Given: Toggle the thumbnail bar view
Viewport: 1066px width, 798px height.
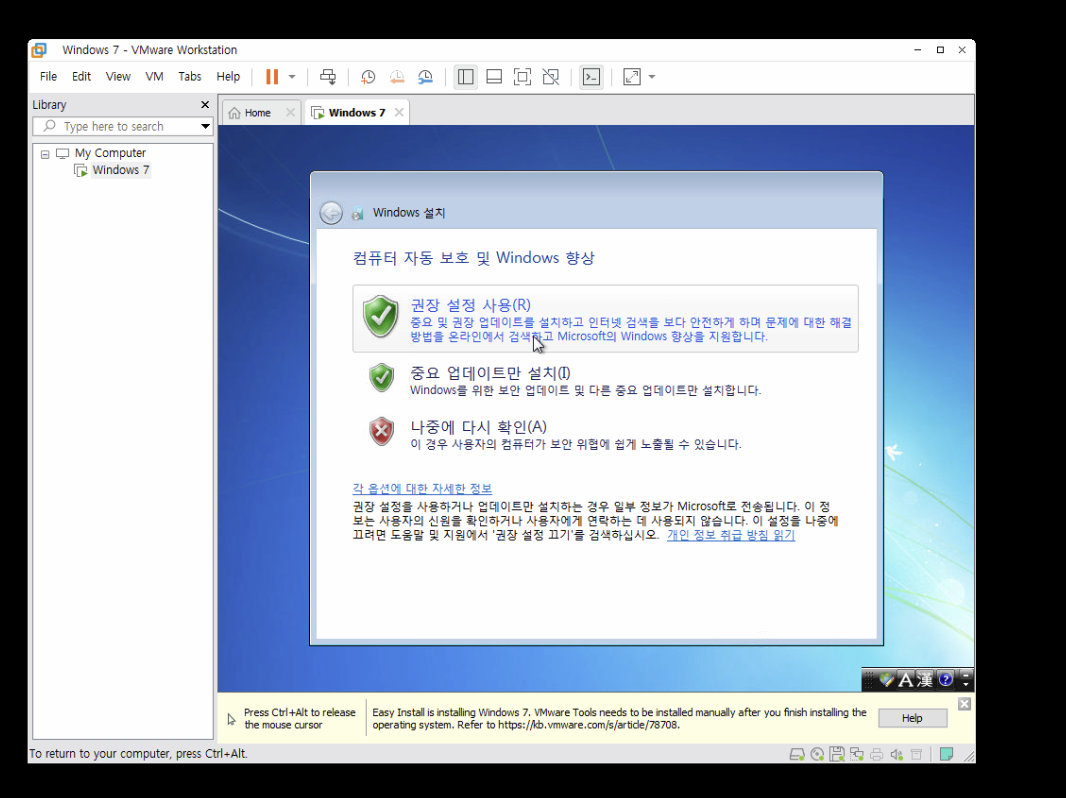Looking at the screenshot, I should click(494, 77).
